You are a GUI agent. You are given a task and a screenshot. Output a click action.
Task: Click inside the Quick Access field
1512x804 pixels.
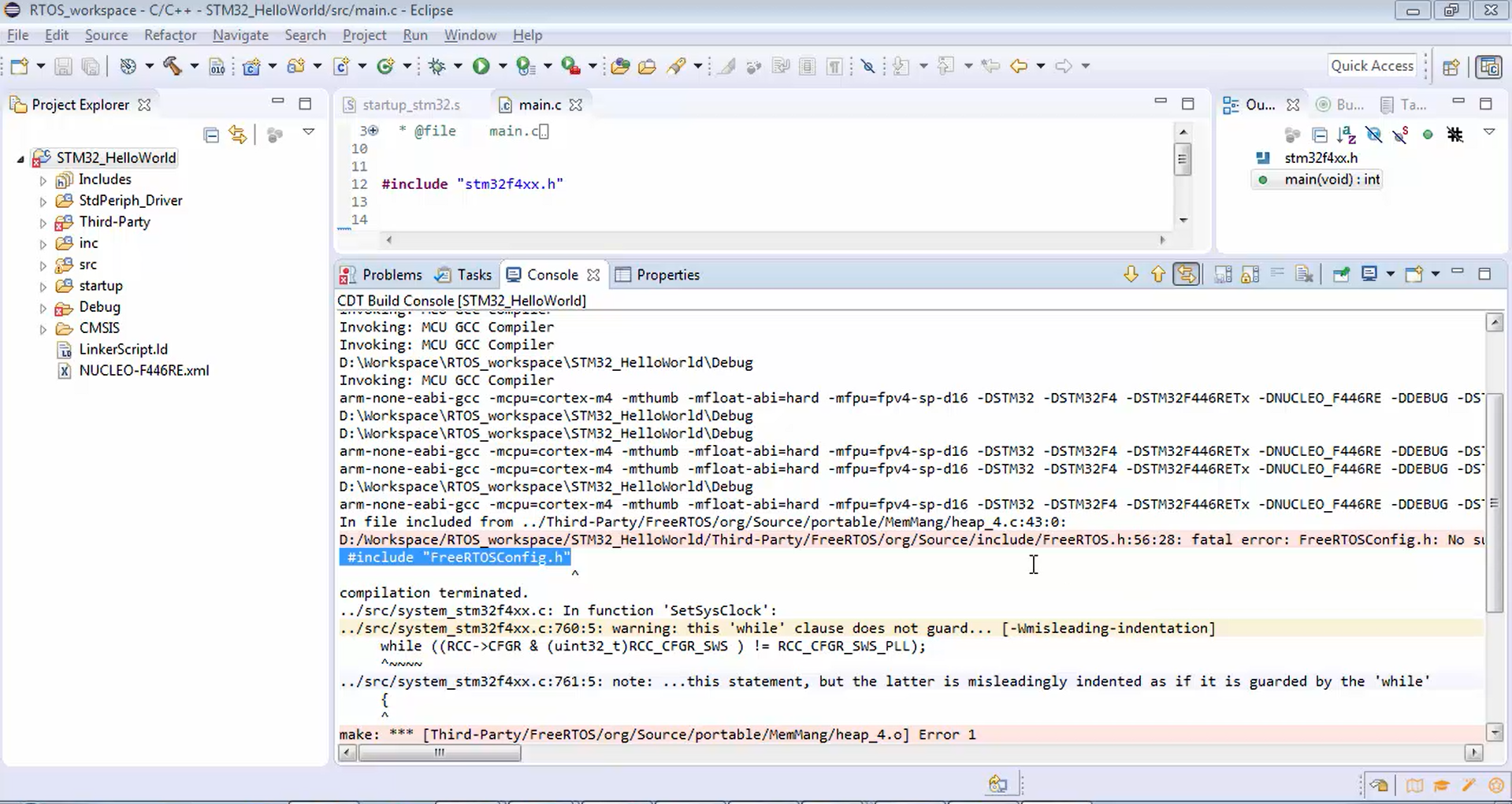pos(1372,66)
